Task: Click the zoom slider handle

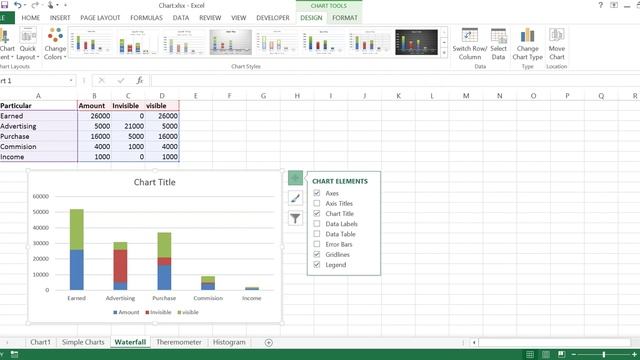Action: 604,354
